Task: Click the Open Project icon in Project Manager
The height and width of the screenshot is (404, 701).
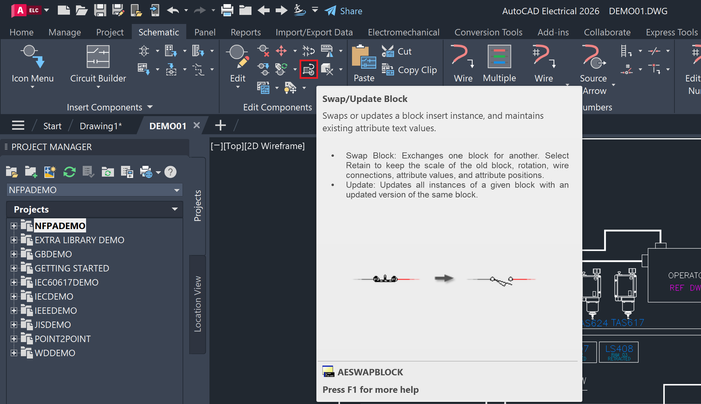Action: 12,172
